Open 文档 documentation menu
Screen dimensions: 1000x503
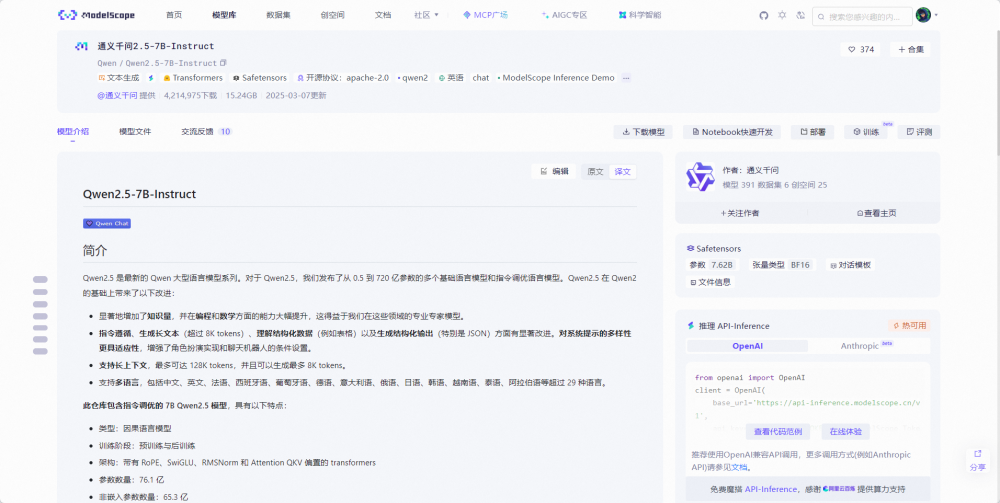point(383,15)
